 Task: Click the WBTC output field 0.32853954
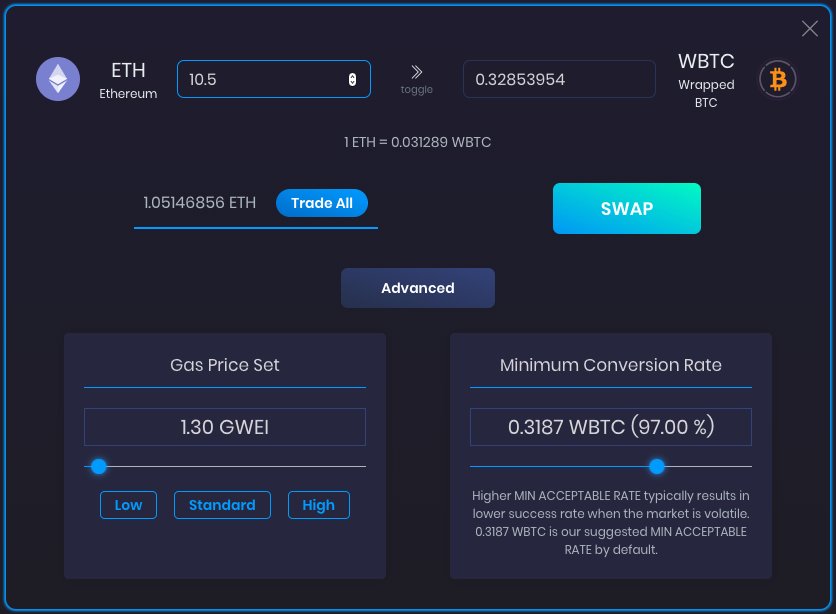point(559,79)
